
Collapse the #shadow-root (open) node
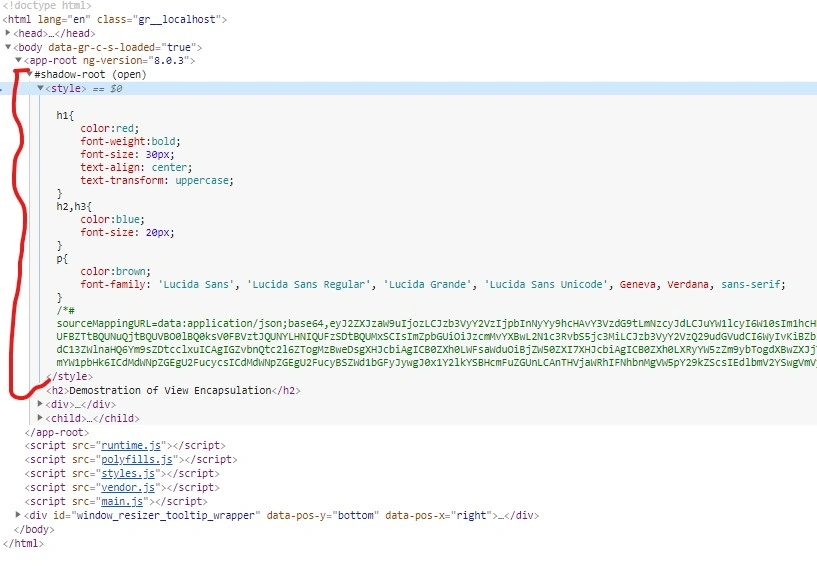(30, 73)
